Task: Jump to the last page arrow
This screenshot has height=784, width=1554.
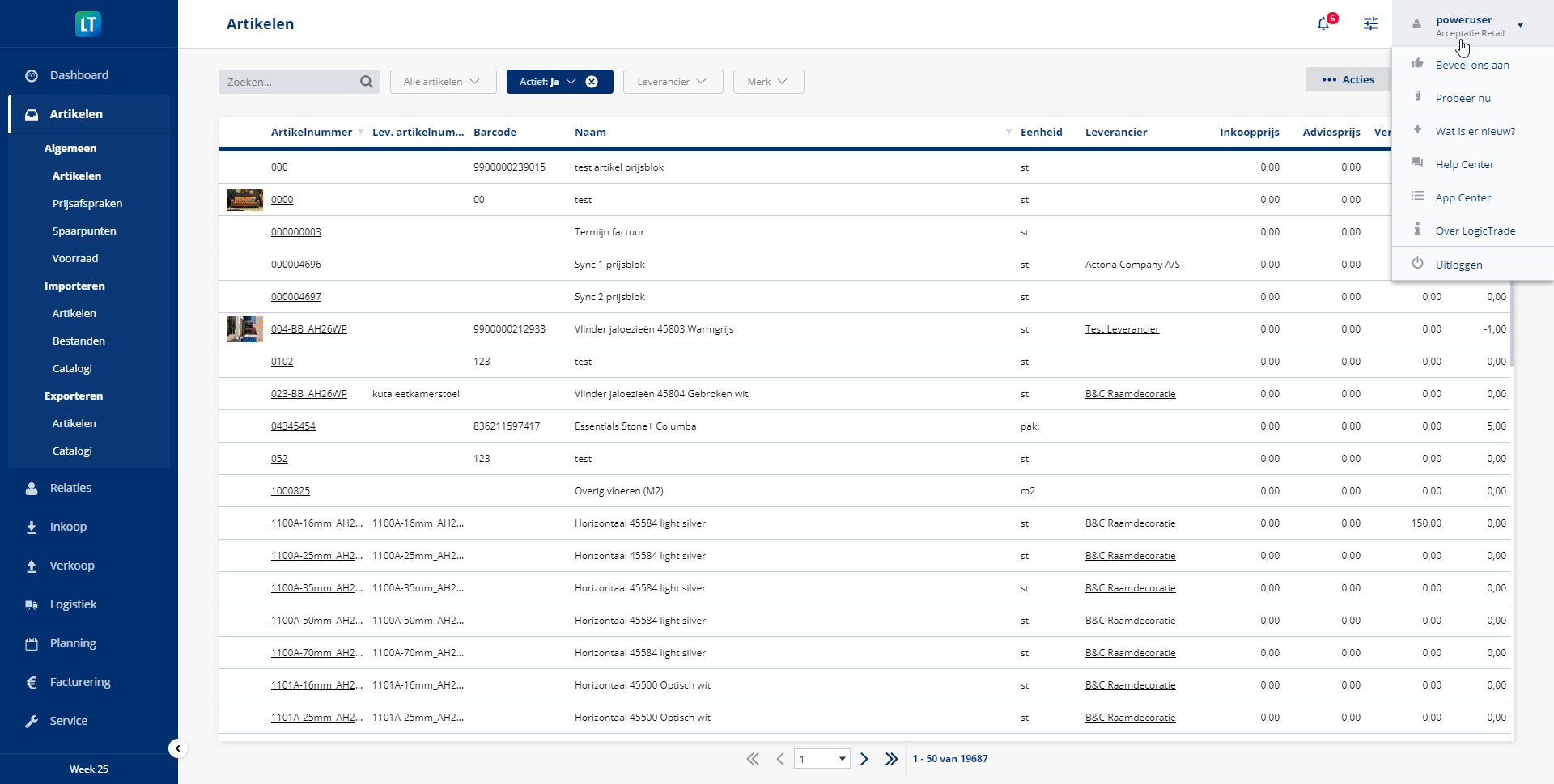Action: 891,759
